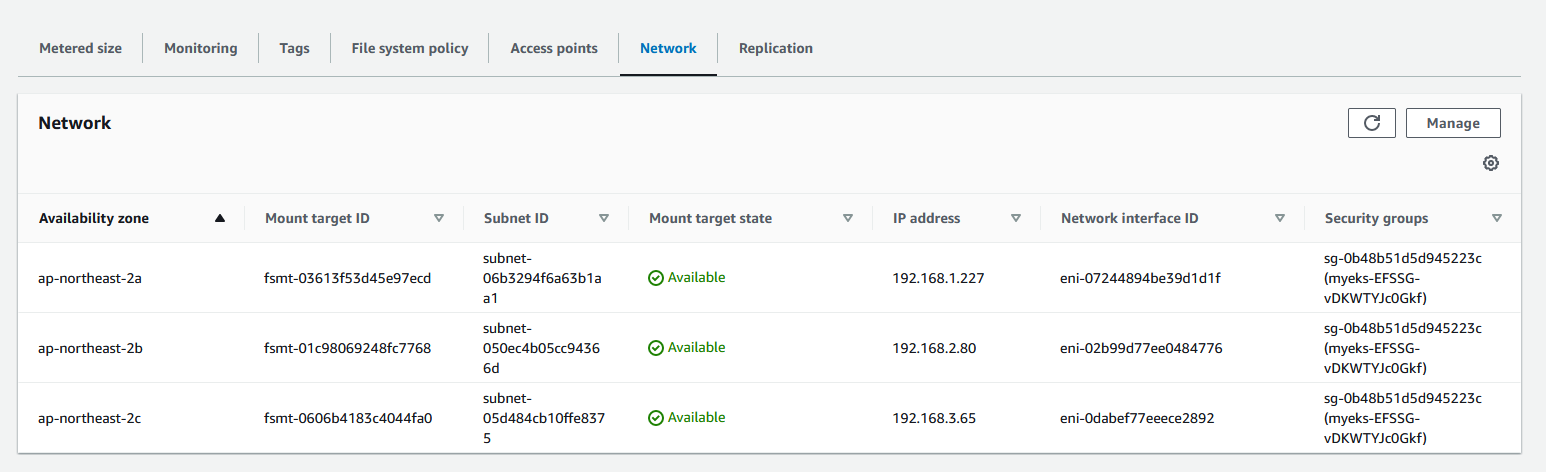
Task: Click the refresh icon button
Action: 1372,123
